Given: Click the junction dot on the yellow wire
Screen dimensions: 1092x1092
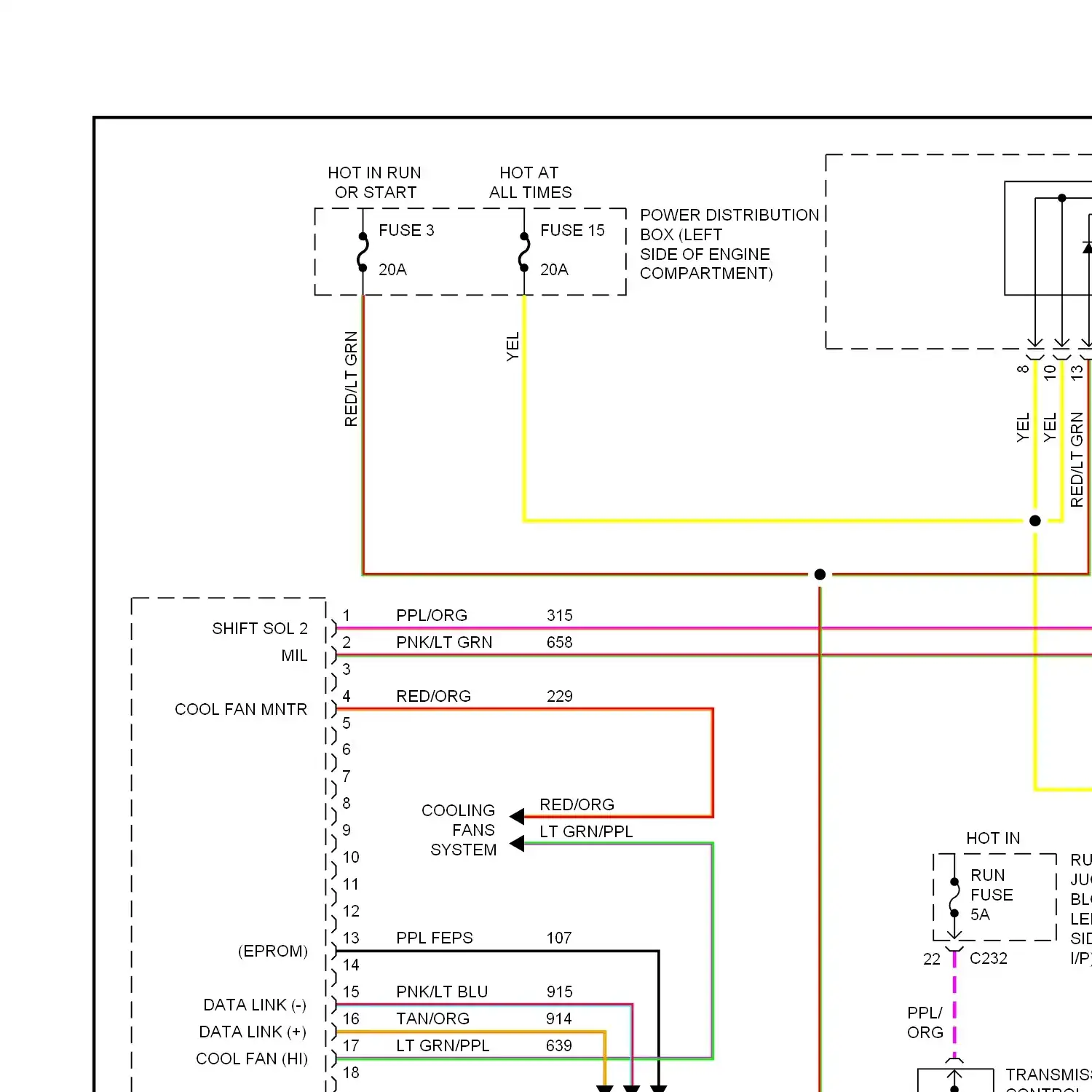Looking at the screenshot, I should click(1035, 521).
